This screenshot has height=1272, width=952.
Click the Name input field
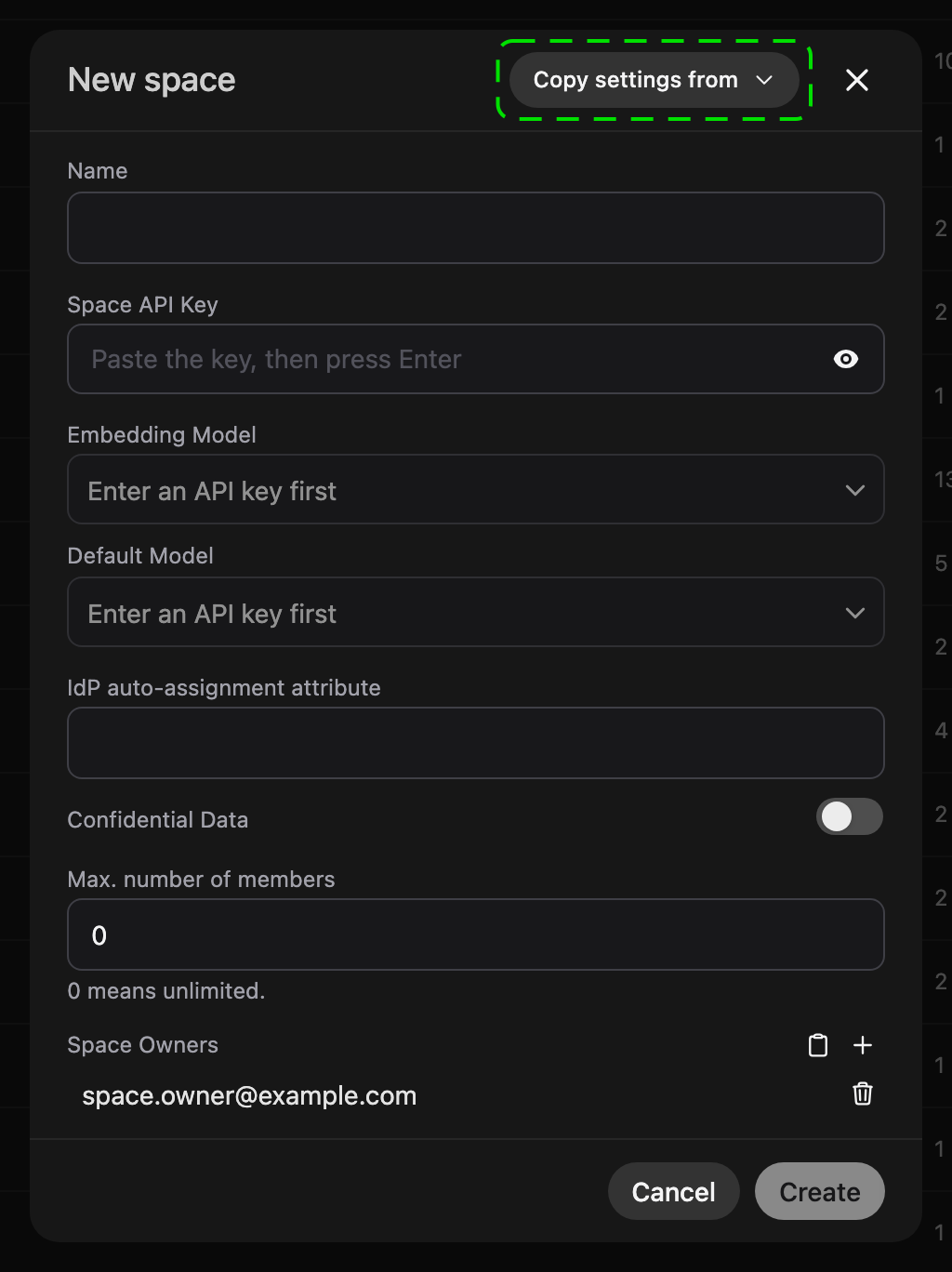(x=476, y=228)
